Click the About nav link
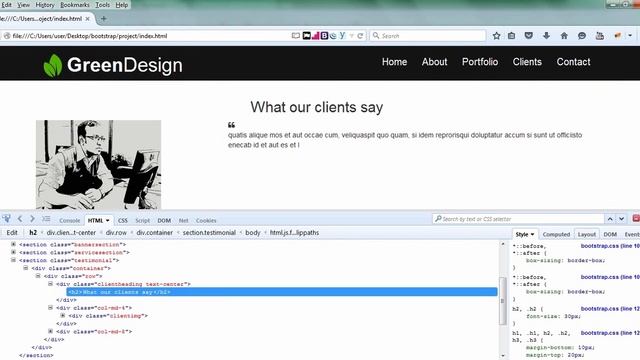 point(434,62)
